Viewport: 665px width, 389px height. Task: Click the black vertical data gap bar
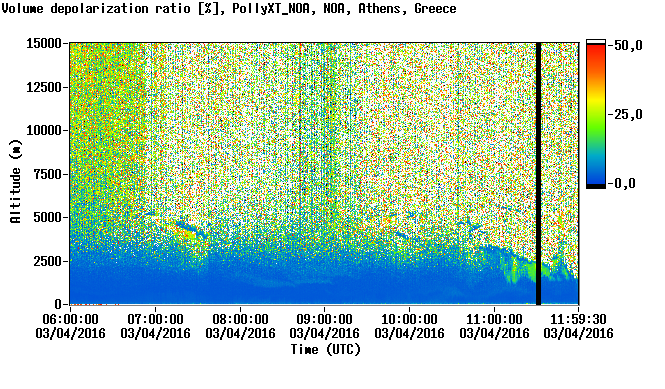(539, 174)
